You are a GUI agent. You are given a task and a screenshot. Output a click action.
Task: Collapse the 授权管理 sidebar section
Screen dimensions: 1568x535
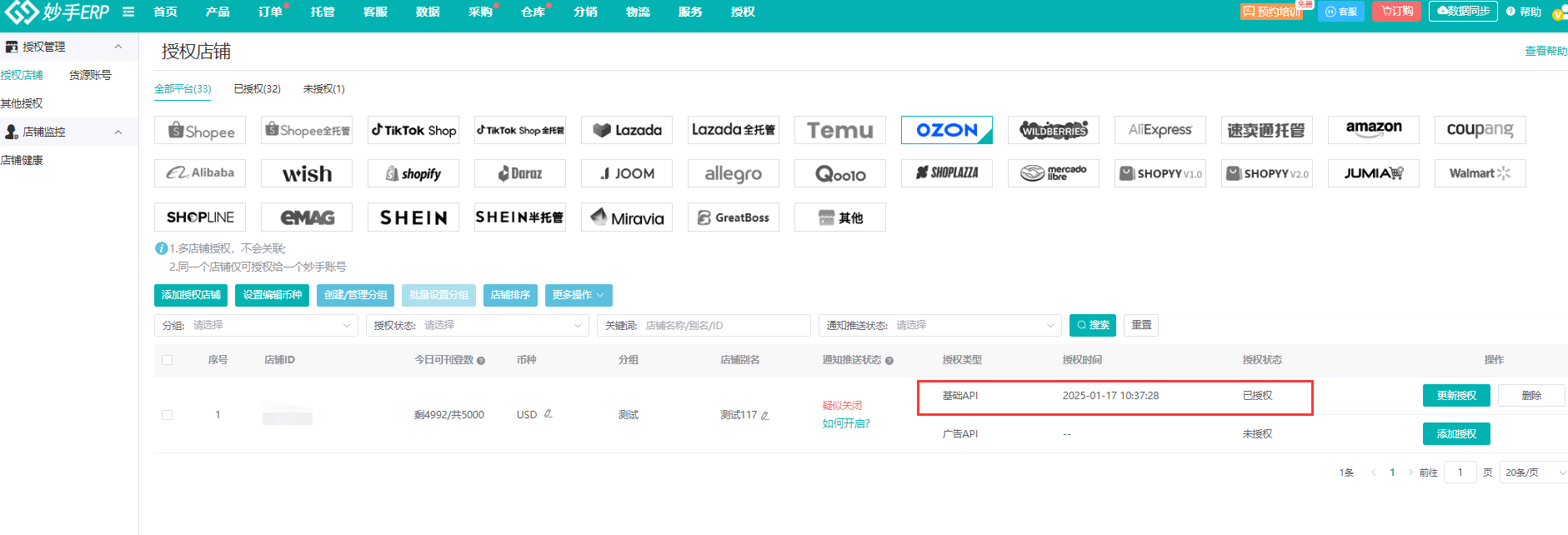118,47
